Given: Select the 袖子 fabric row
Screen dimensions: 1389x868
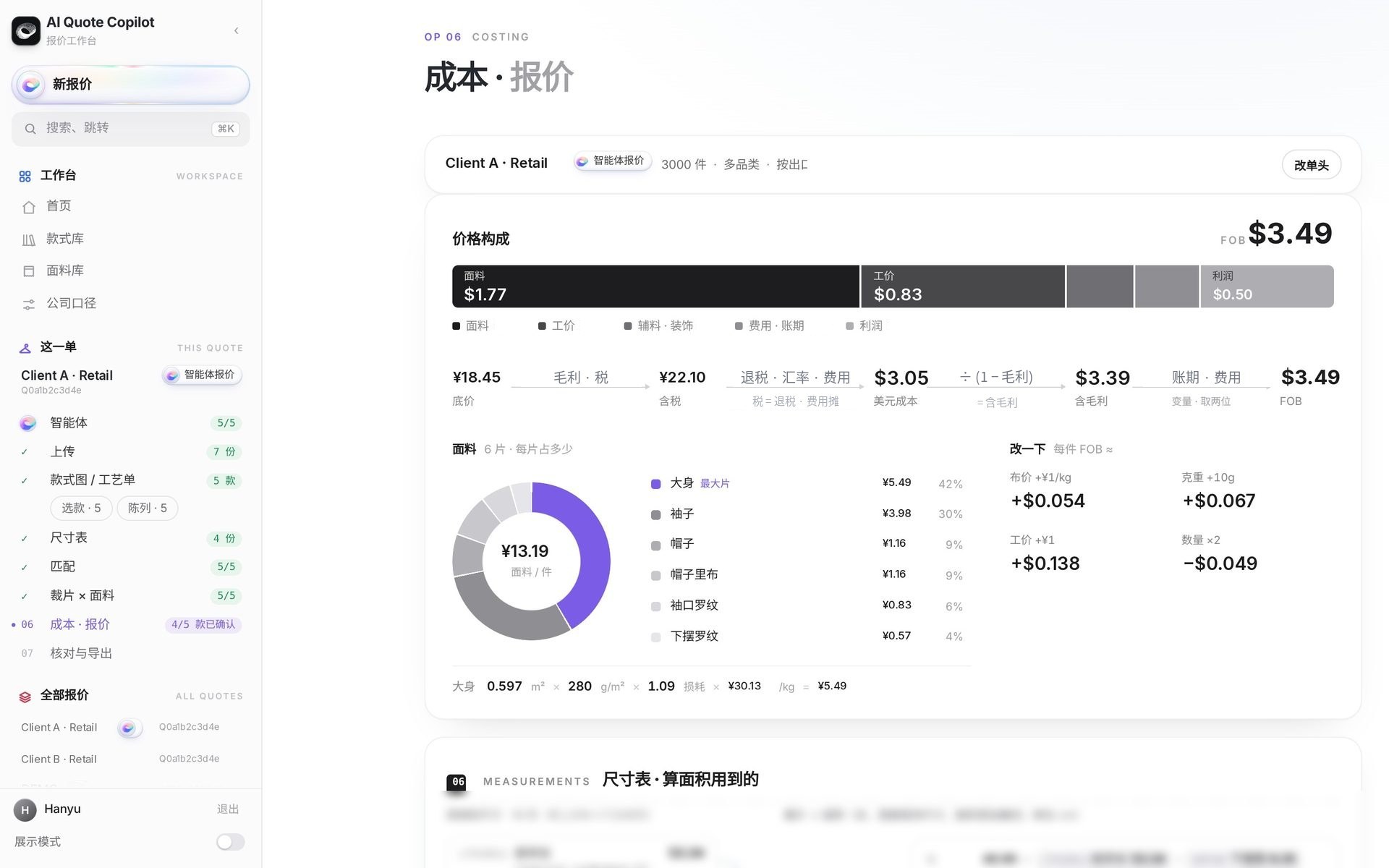Looking at the screenshot, I should point(807,514).
